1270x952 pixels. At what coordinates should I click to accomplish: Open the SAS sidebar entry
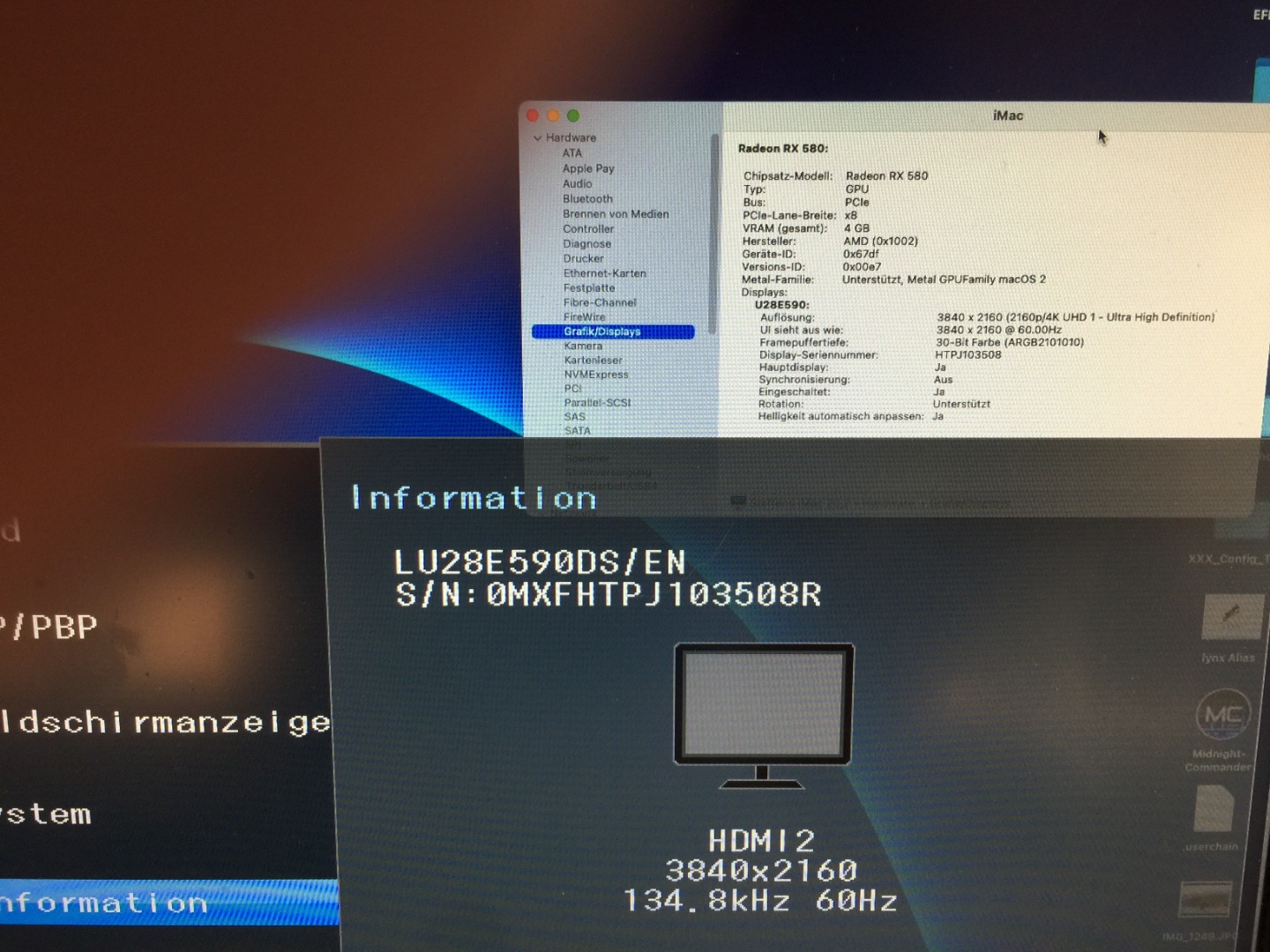click(575, 417)
